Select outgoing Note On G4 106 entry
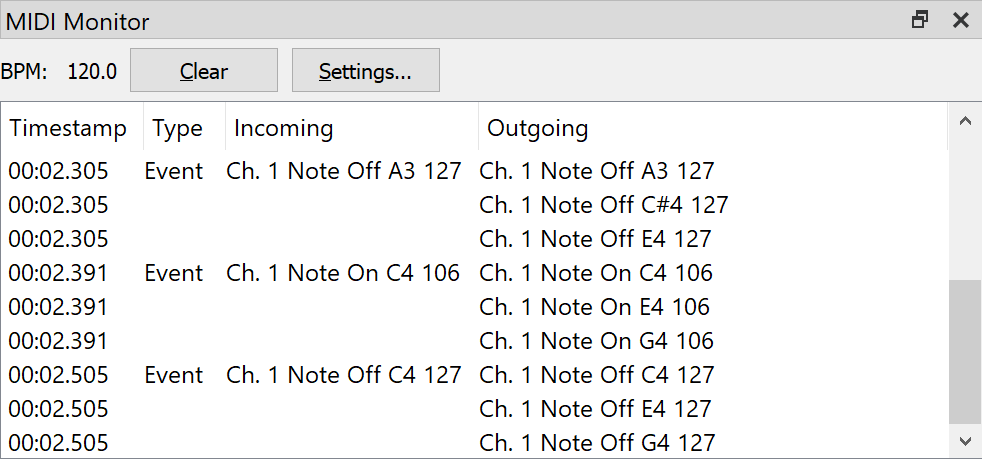 [596, 341]
